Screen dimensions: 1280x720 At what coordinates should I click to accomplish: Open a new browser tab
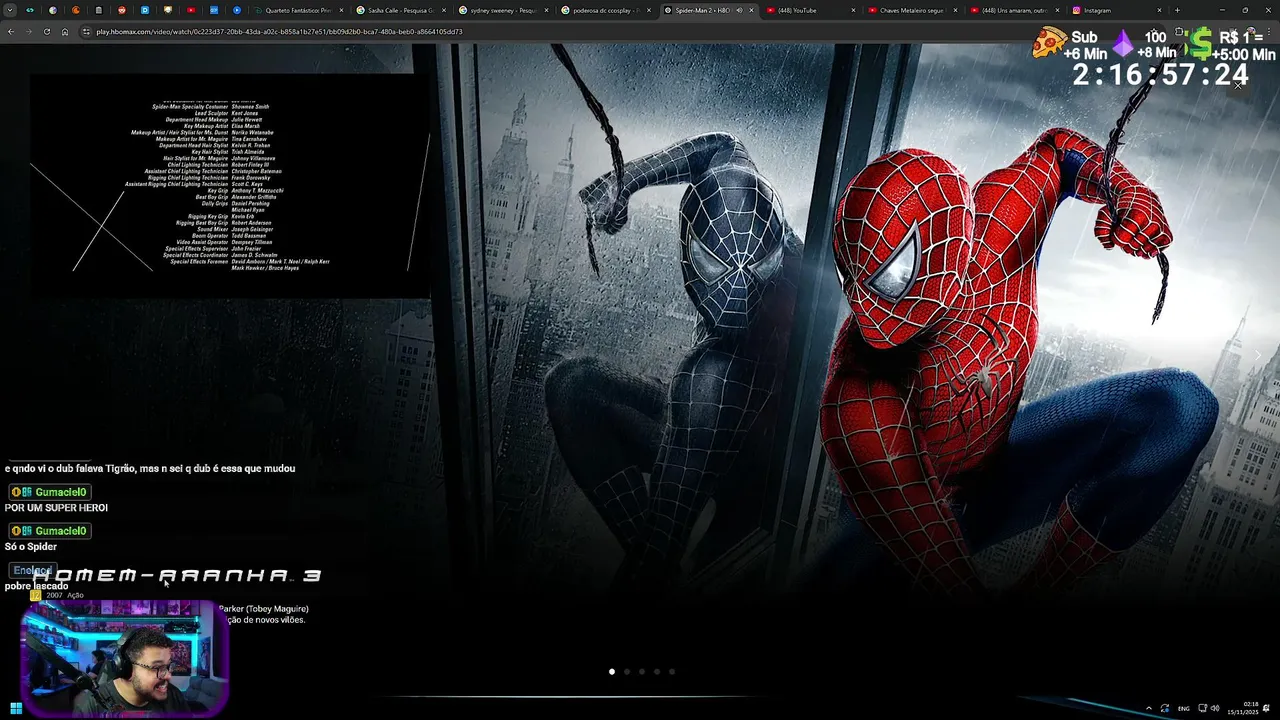click(1177, 10)
